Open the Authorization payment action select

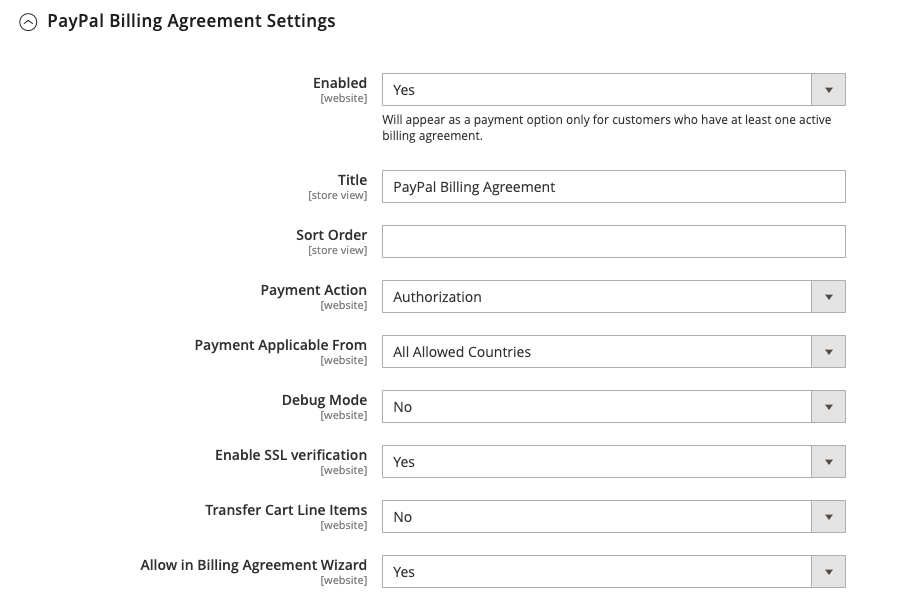click(x=614, y=297)
